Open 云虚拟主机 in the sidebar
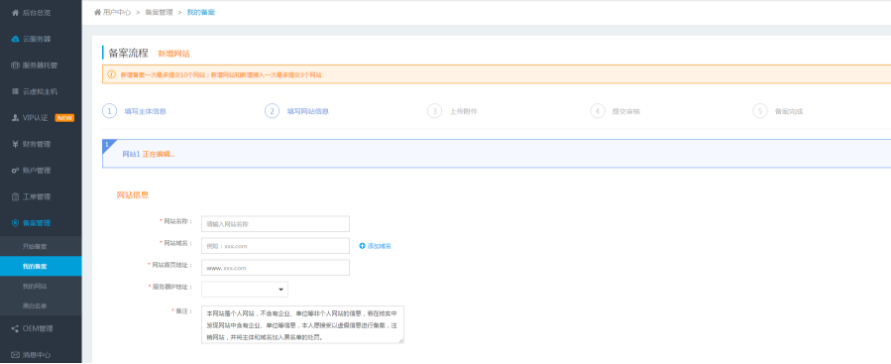Viewport: 891px width, 364px height. point(41,91)
